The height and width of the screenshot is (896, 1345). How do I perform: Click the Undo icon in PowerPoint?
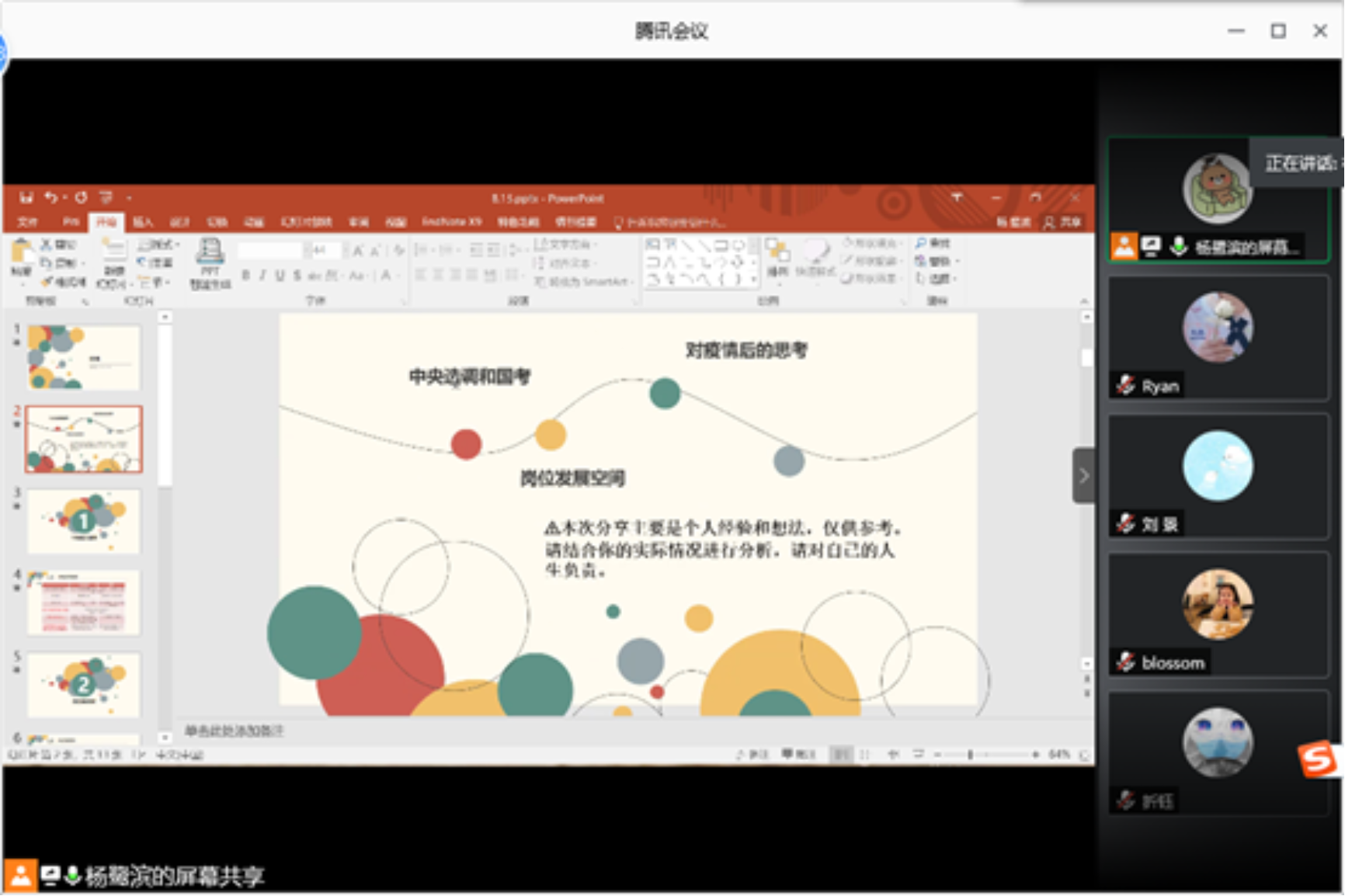[x=52, y=198]
